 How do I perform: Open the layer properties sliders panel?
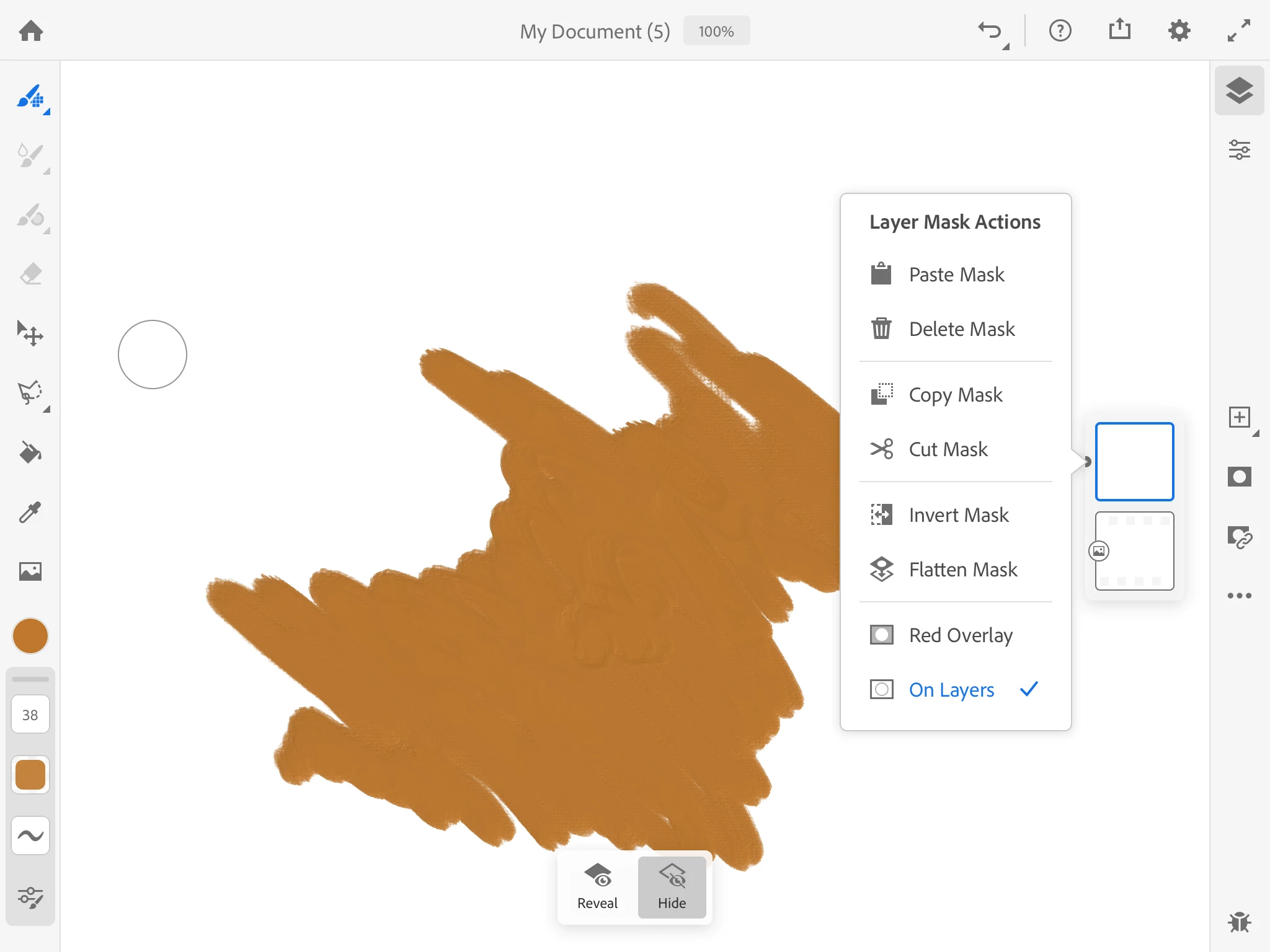(1239, 150)
